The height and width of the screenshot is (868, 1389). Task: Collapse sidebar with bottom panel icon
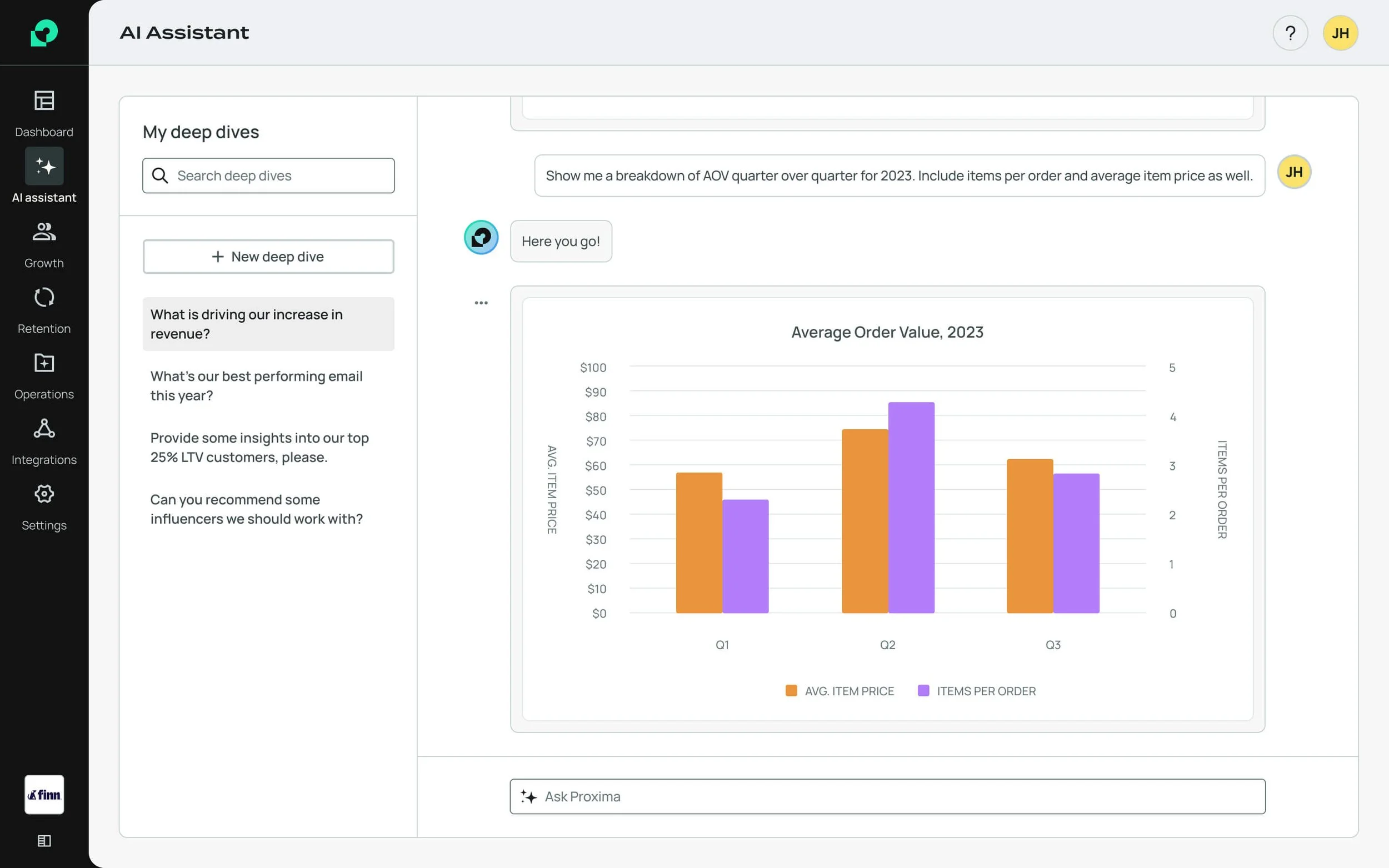click(x=44, y=840)
